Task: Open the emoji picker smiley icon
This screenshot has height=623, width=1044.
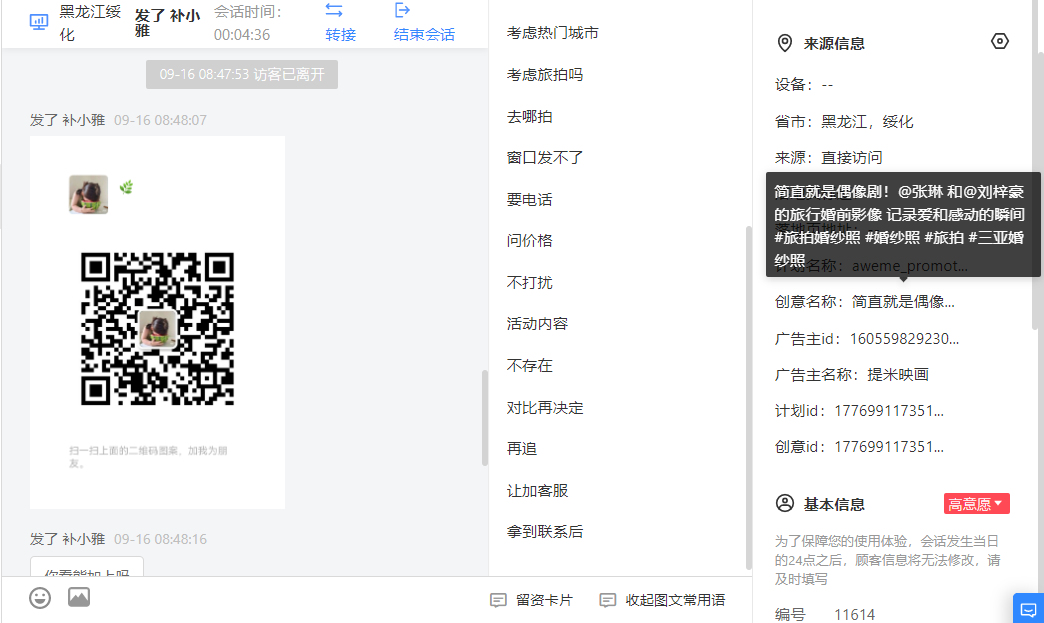Action: click(x=40, y=598)
